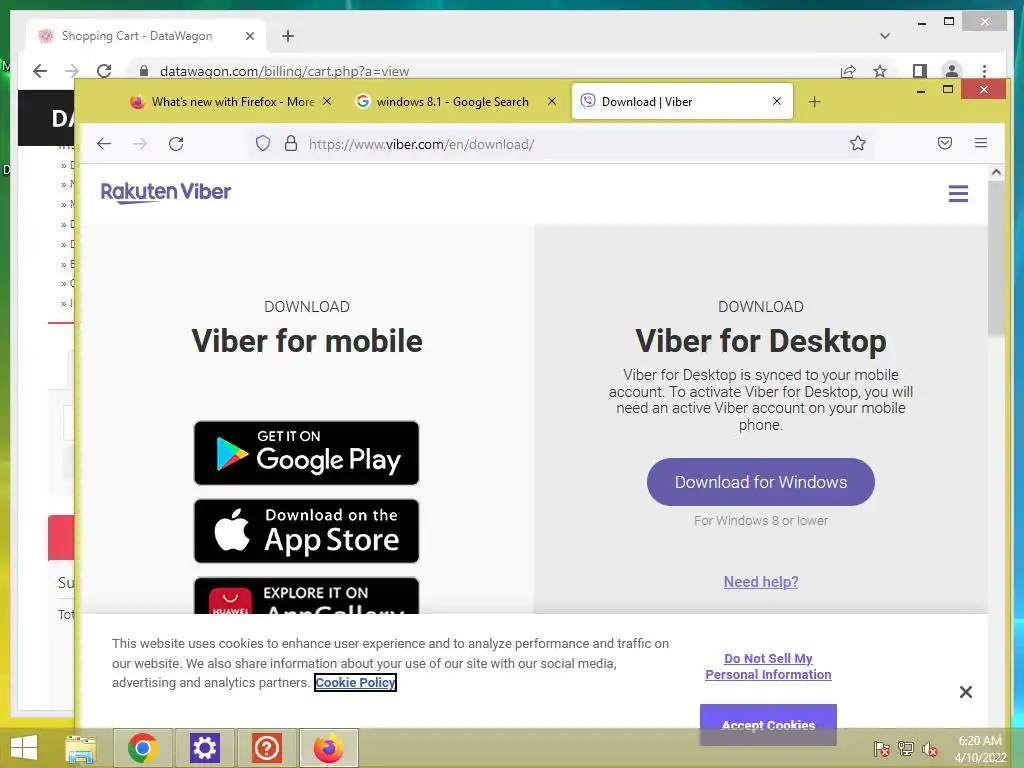Bookmark DataWagon page in Chrome
The height and width of the screenshot is (768, 1024).
point(880,71)
